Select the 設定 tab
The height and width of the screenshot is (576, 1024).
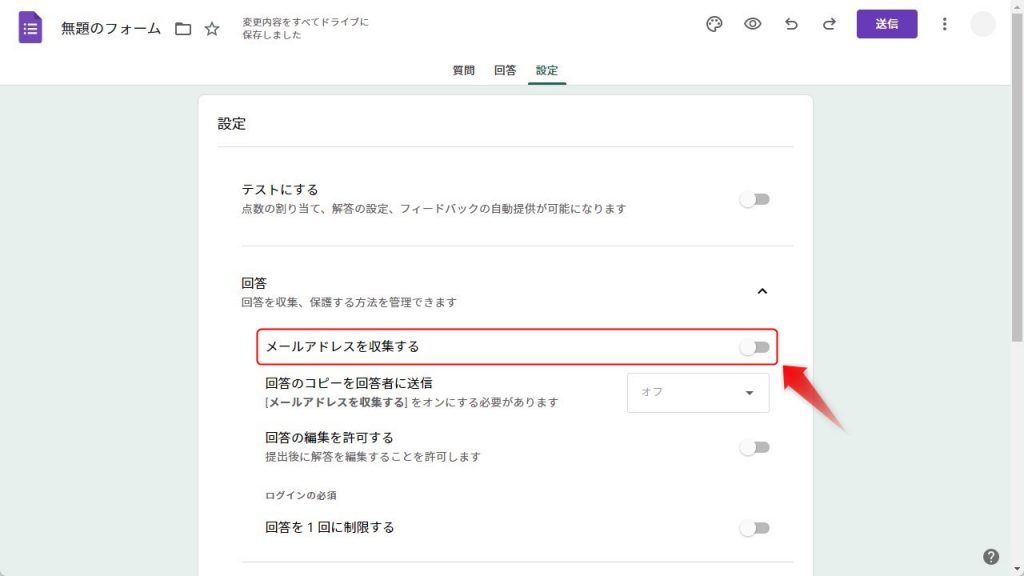click(547, 71)
